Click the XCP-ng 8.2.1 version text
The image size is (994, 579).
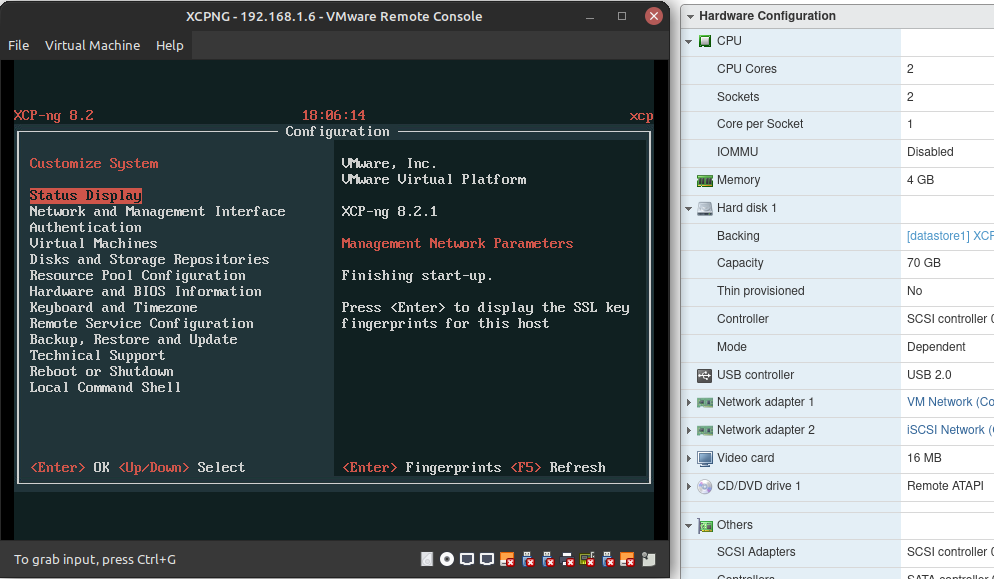pyautogui.click(x=389, y=212)
